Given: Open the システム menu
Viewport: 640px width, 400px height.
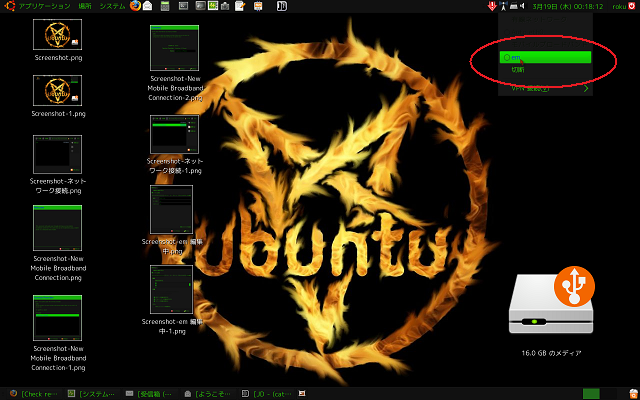Looking at the screenshot, I should (112, 6).
